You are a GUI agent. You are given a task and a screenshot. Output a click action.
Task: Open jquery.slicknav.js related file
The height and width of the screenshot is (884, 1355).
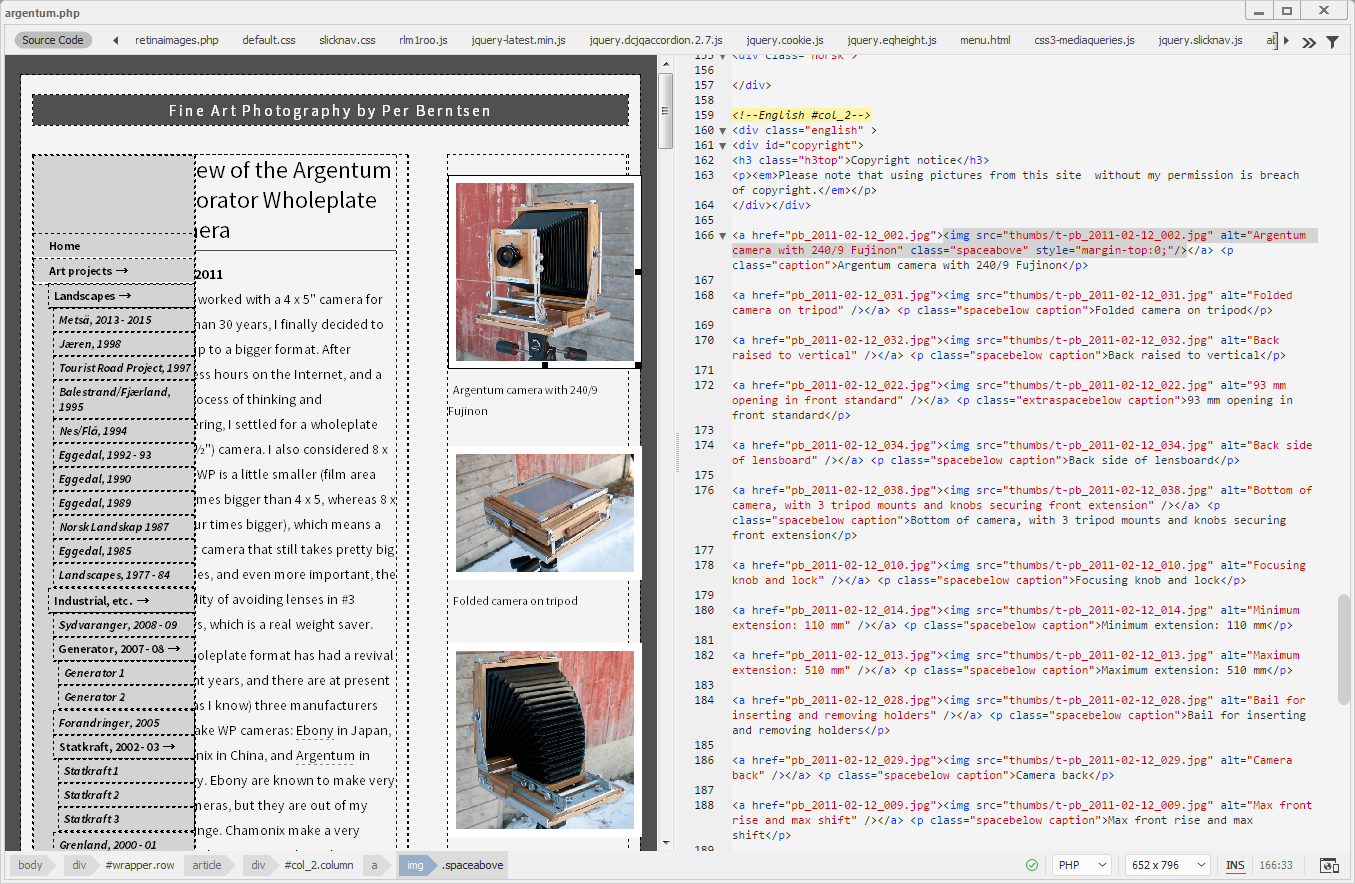[x=1200, y=40]
